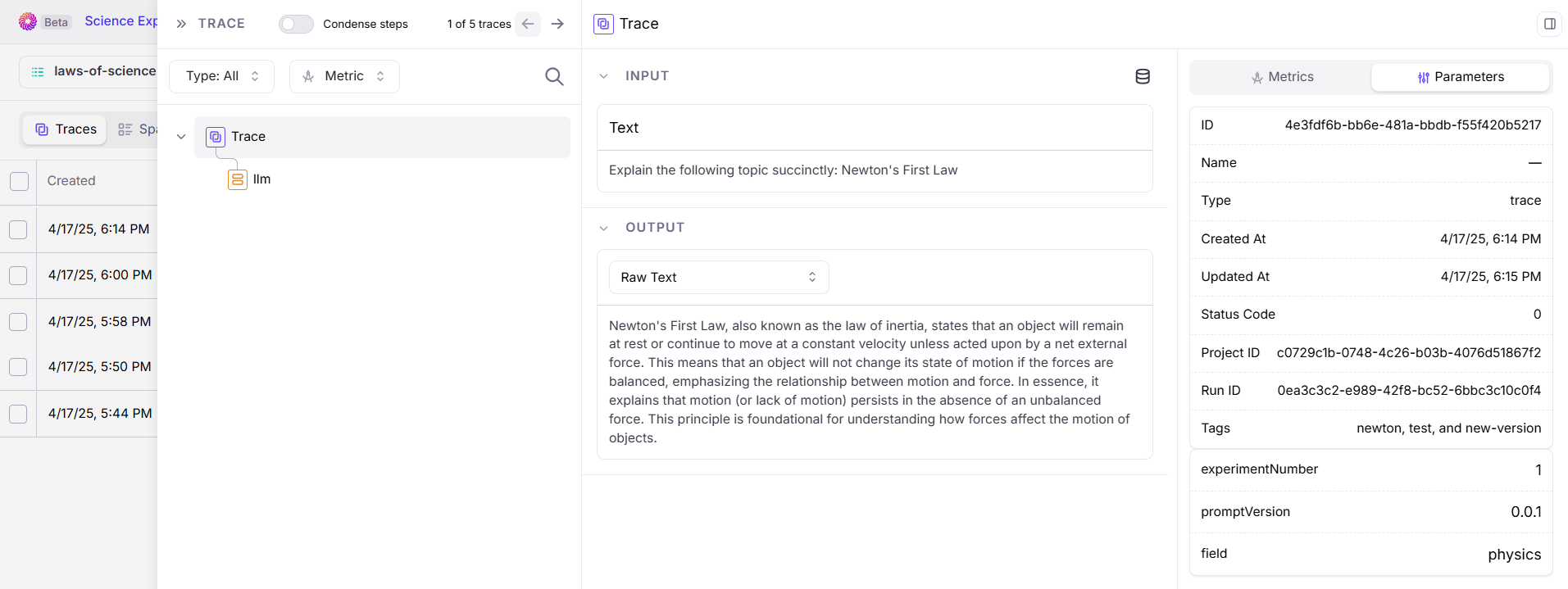Viewport: 1568px width, 589px height.
Task: Click the database icon beside INPUT
Action: click(1143, 76)
